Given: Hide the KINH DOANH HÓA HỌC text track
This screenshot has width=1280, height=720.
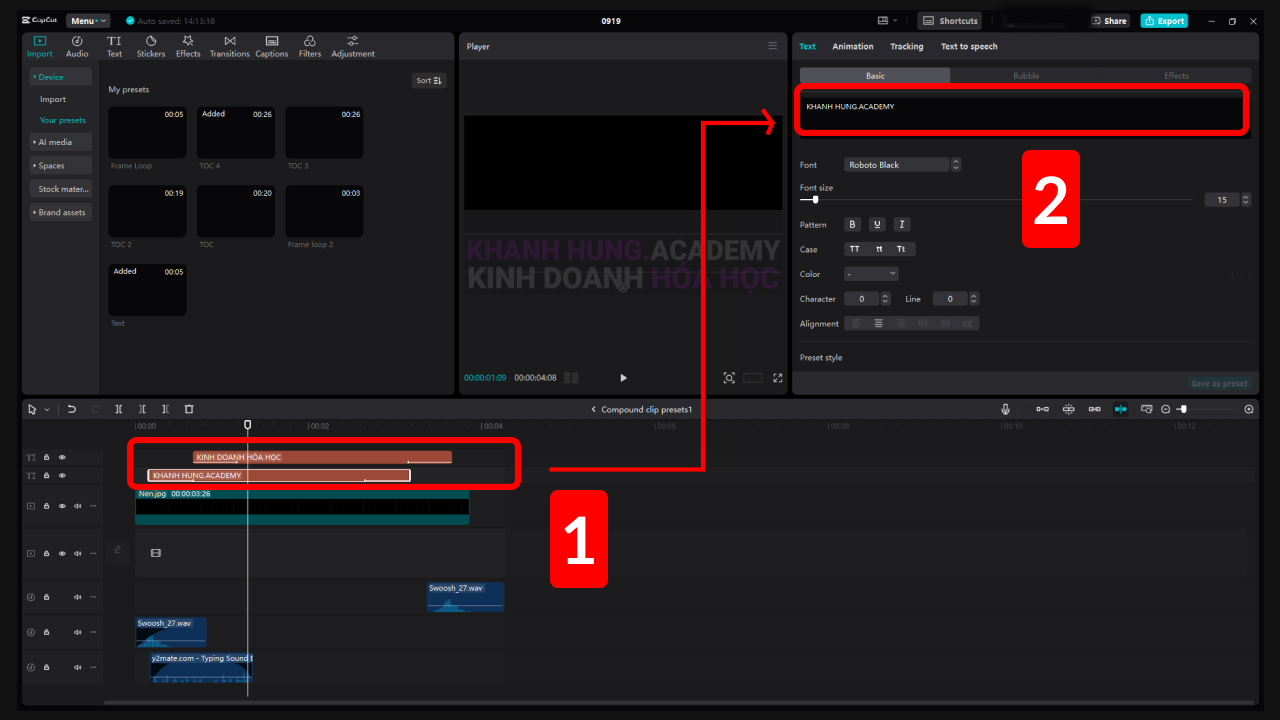Looking at the screenshot, I should click(62, 457).
